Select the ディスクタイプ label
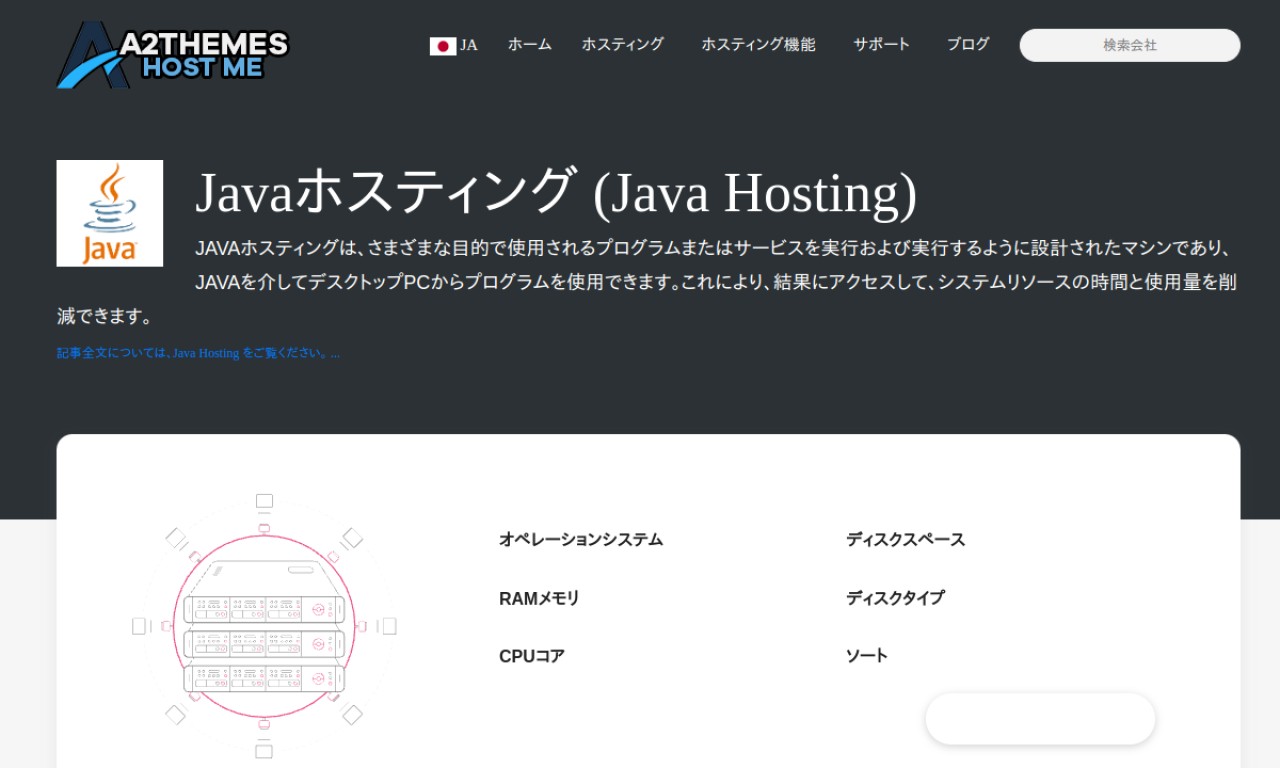This screenshot has width=1280, height=768. [895, 598]
